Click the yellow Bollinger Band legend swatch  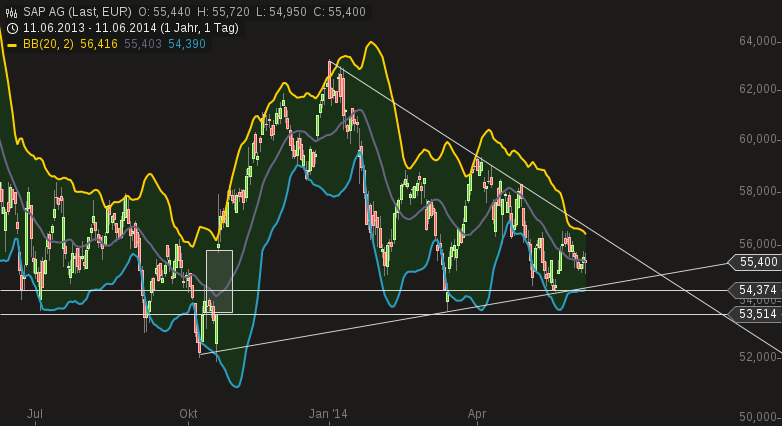click(x=12, y=45)
